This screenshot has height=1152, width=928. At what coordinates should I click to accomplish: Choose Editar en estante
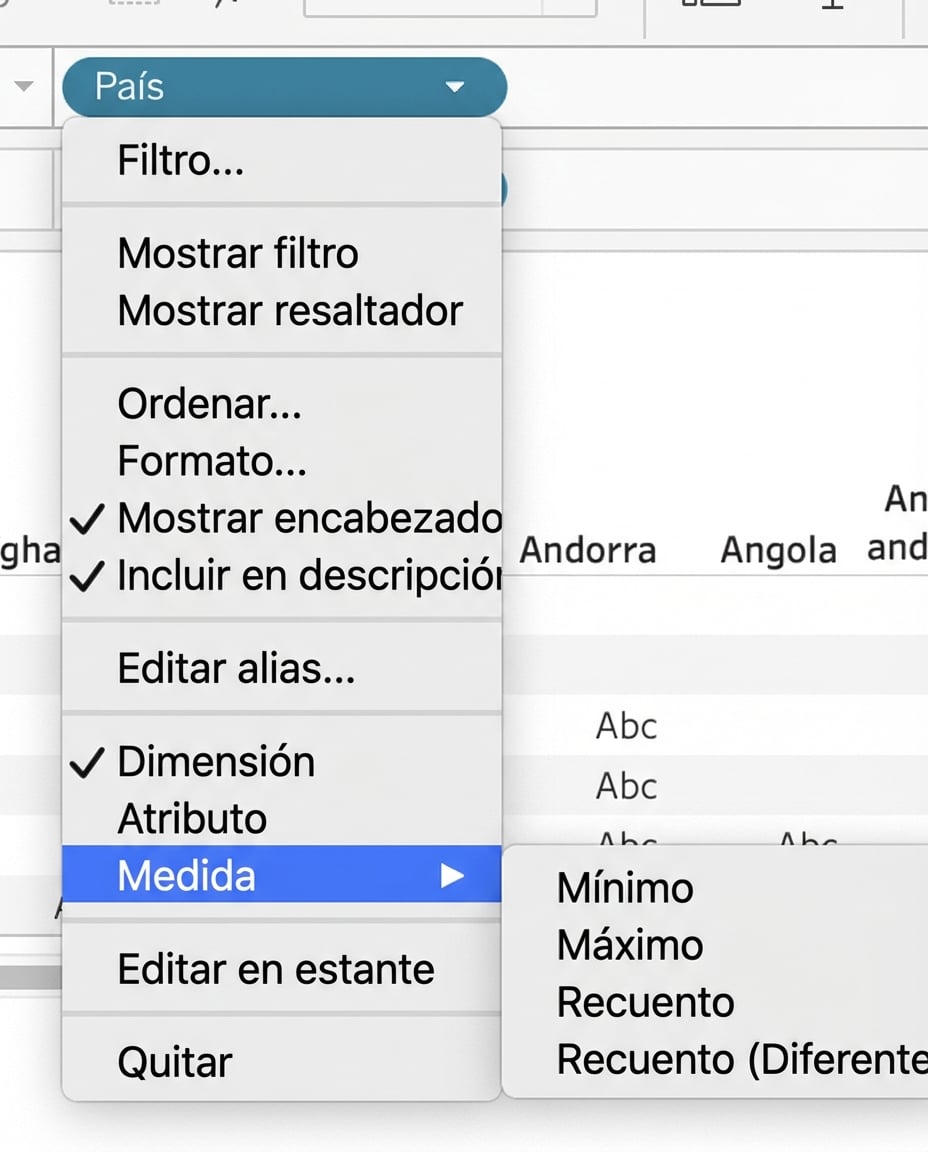[x=276, y=968]
